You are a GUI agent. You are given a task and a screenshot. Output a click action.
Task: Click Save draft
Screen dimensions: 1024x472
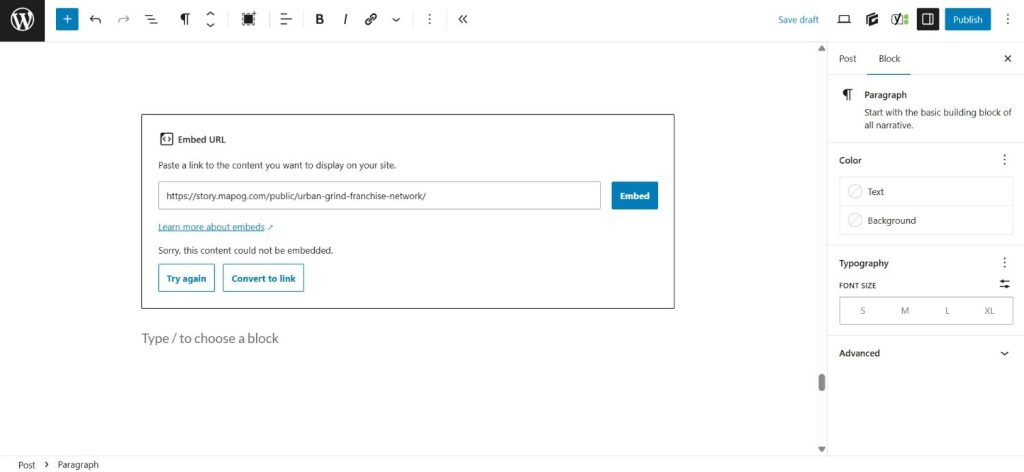[798, 20]
